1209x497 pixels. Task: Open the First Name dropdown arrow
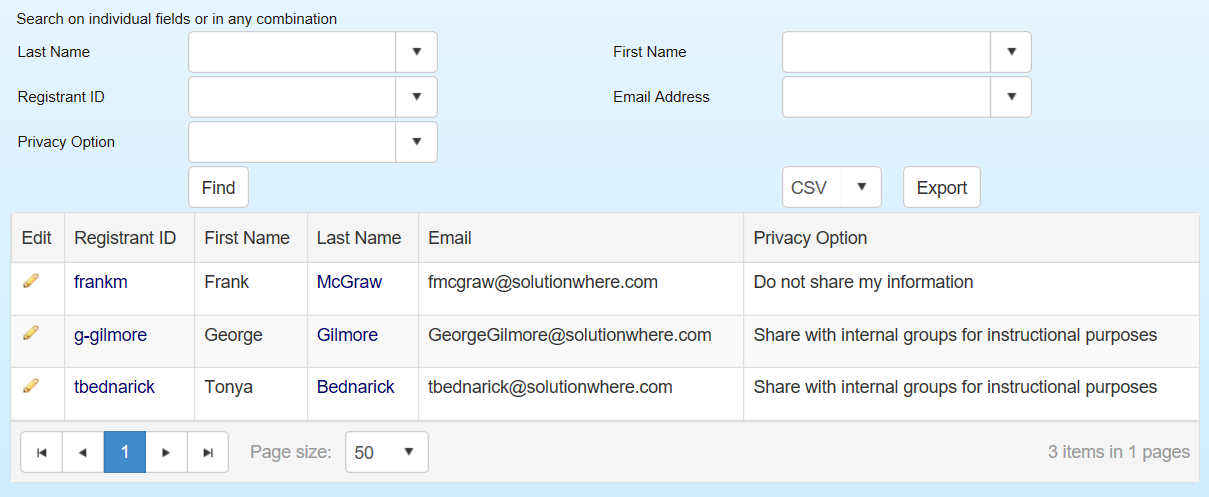tap(1011, 52)
